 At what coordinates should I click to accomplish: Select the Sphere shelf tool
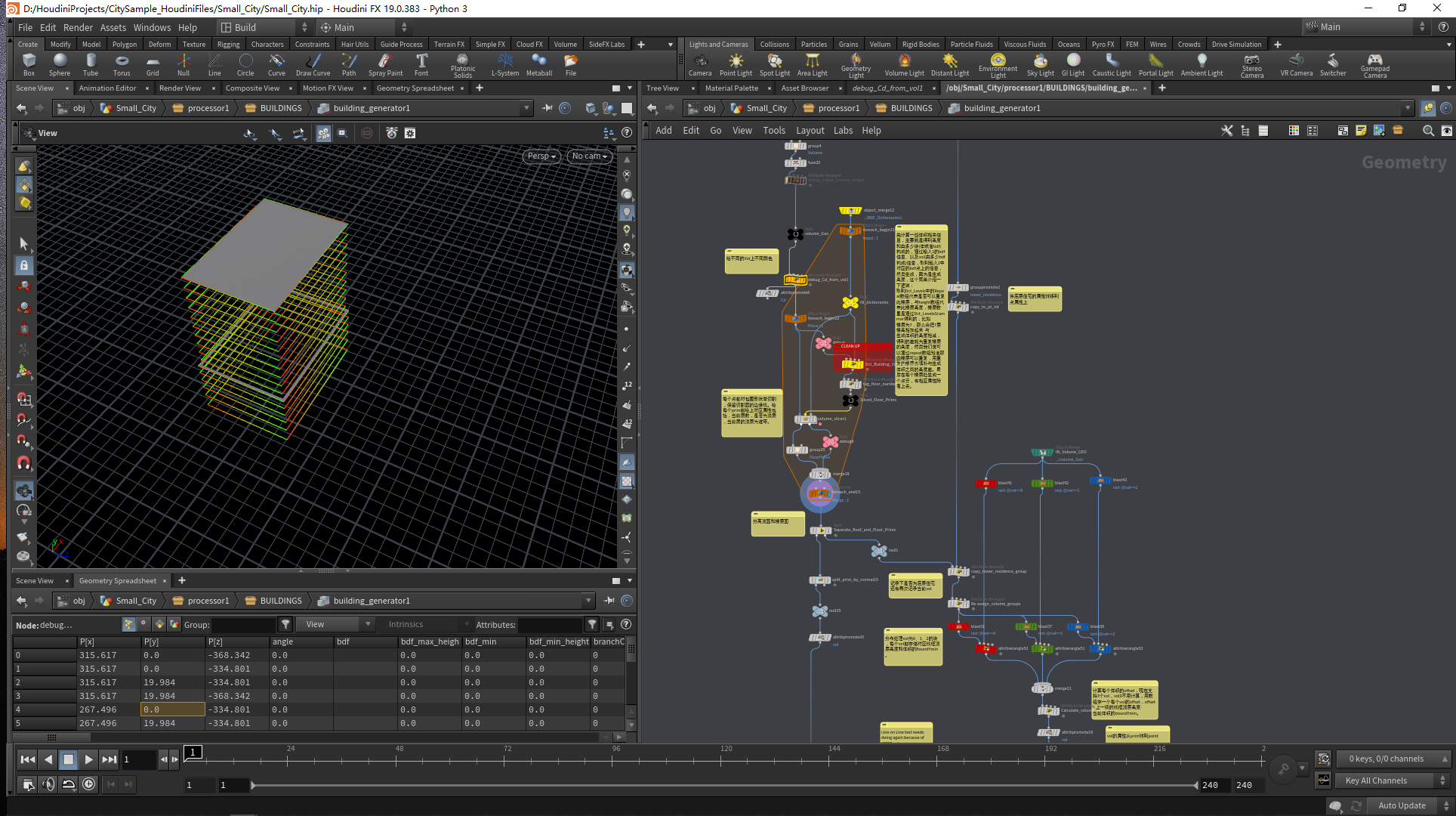coord(60,64)
